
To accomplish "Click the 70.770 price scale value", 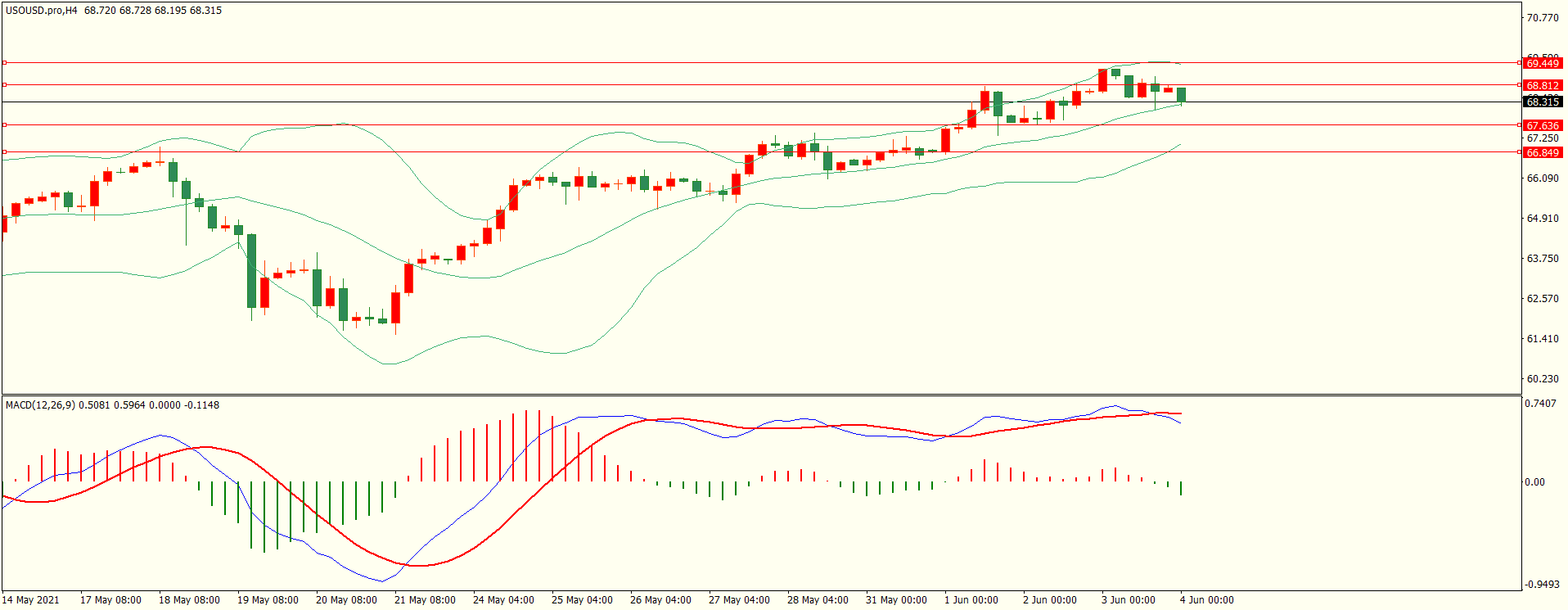I will click(x=1542, y=18).
